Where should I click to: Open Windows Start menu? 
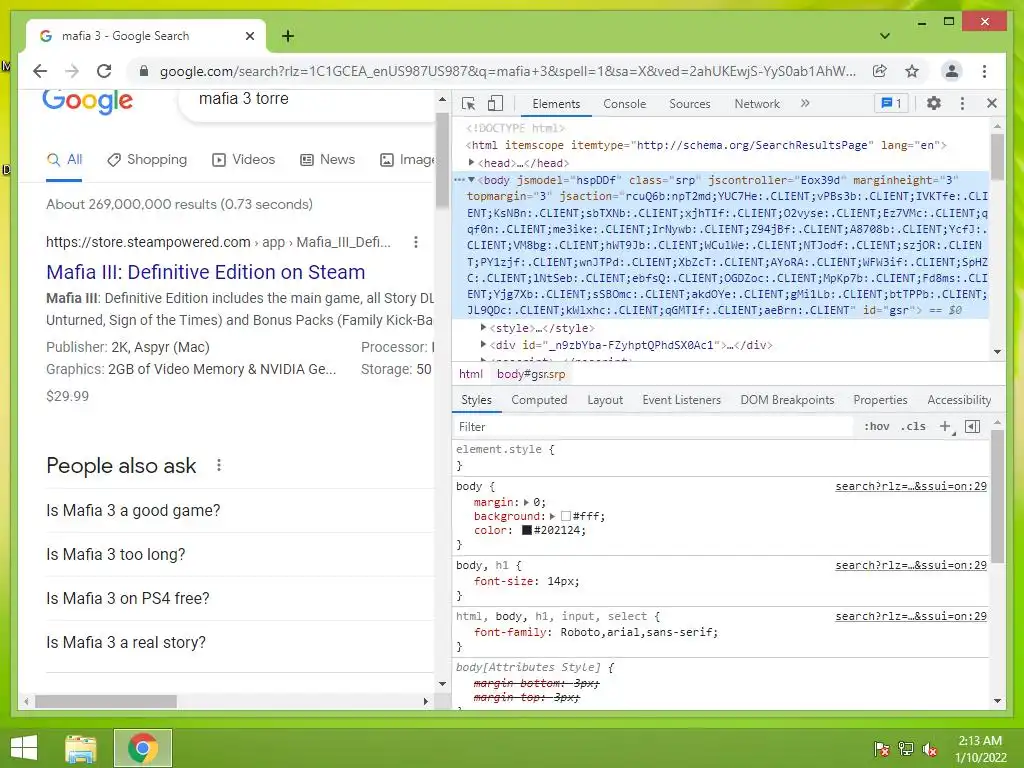tap(24, 748)
